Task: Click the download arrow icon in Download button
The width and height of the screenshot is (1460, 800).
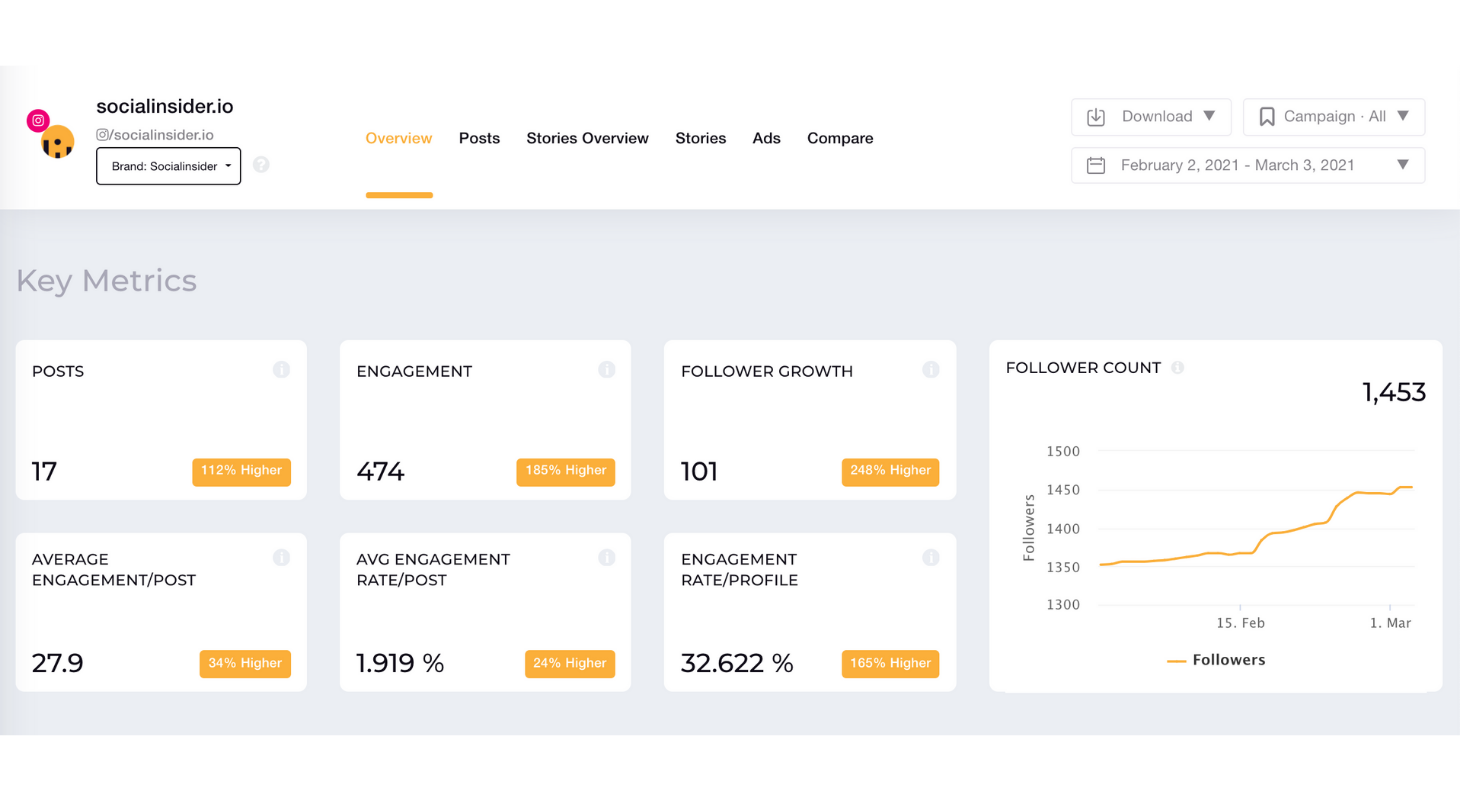Action: (x=1096, y=117)
